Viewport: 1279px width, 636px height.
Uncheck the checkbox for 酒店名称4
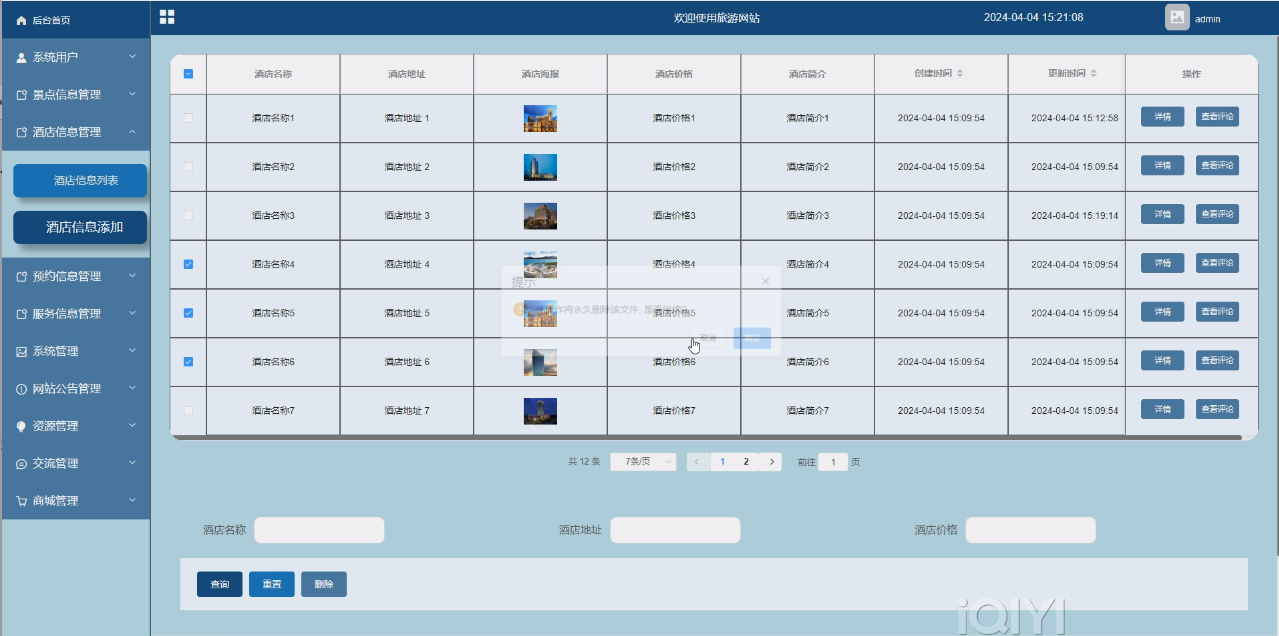[x=188, y=265]
